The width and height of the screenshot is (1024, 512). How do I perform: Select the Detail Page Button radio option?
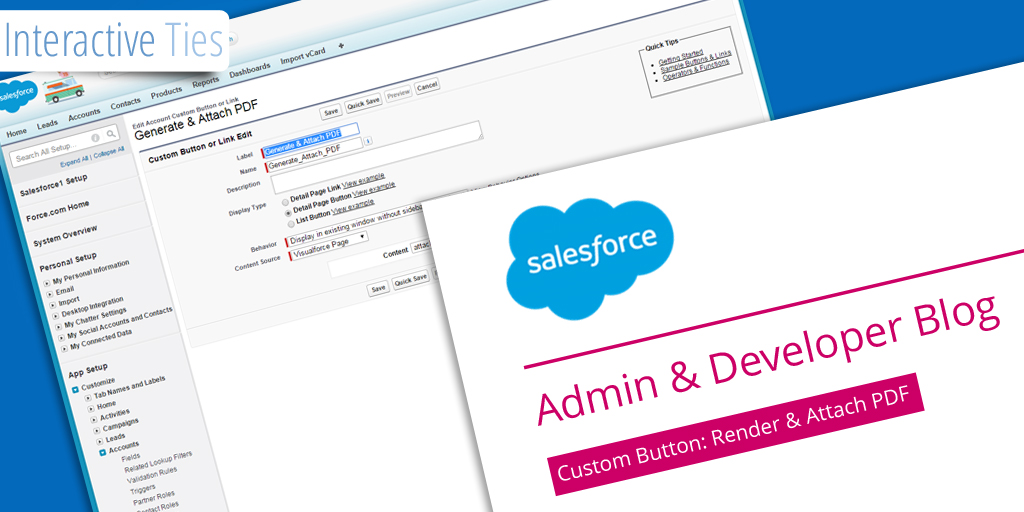click(288, 211)
